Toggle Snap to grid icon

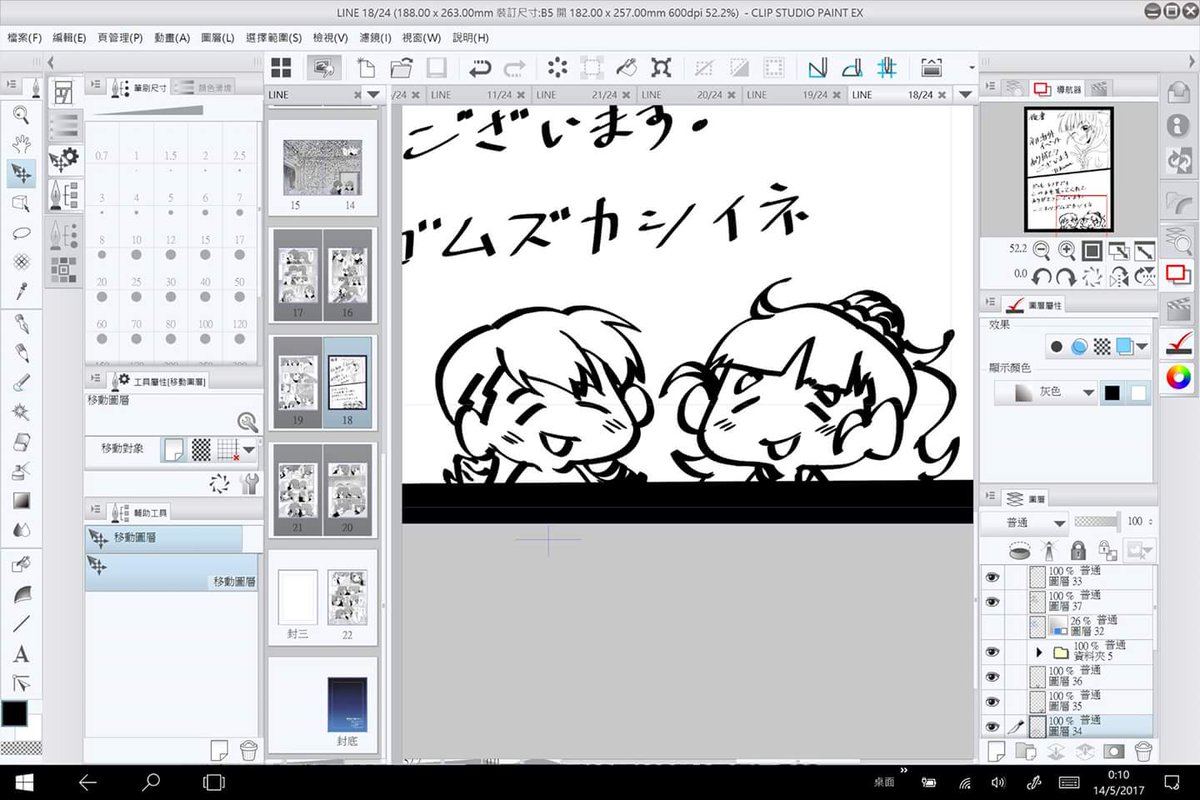(886, 68)
